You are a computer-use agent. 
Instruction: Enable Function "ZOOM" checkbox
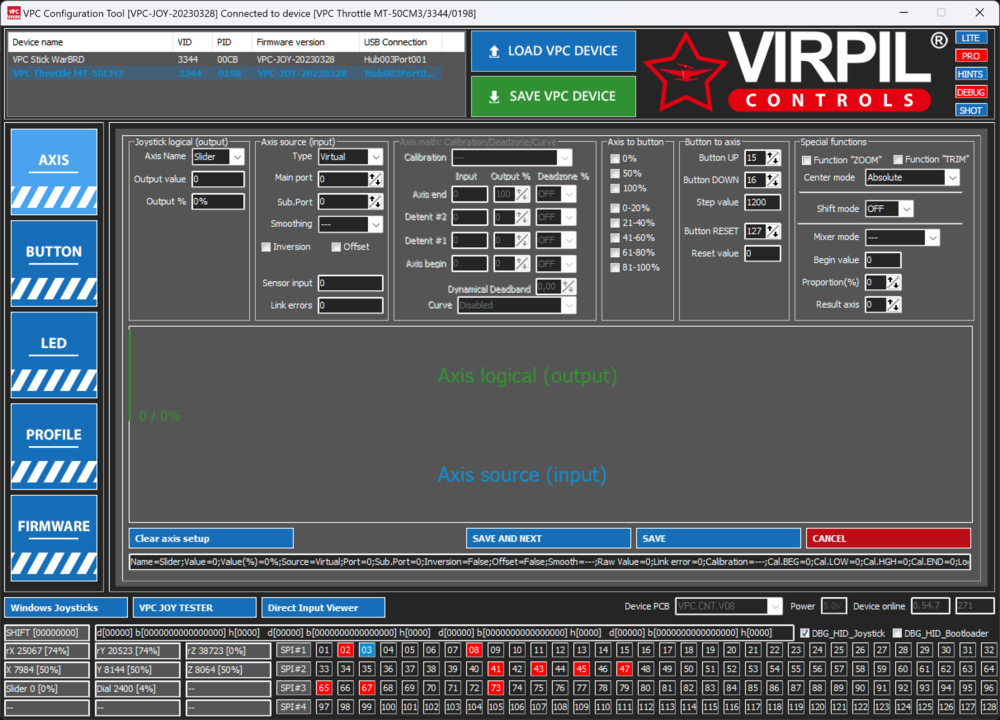tap(807, 160)
